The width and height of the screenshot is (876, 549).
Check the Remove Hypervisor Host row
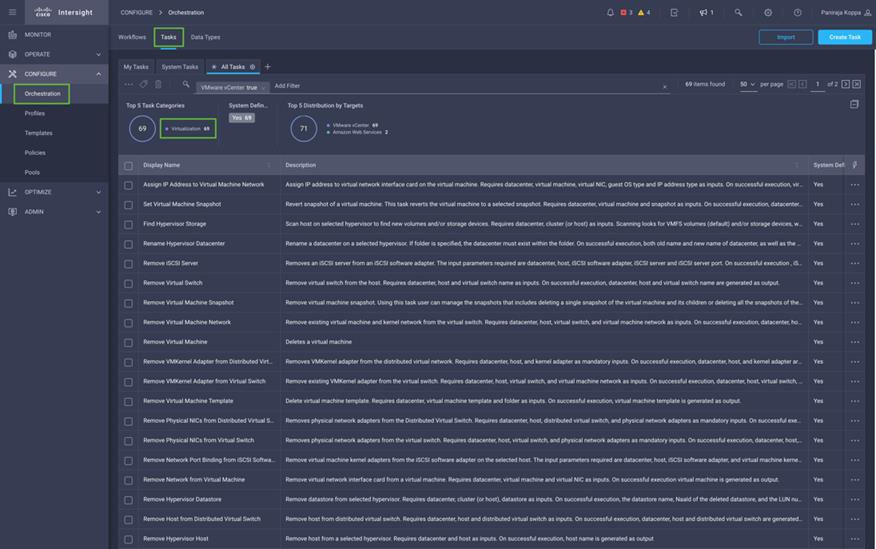tap(128, 540)
